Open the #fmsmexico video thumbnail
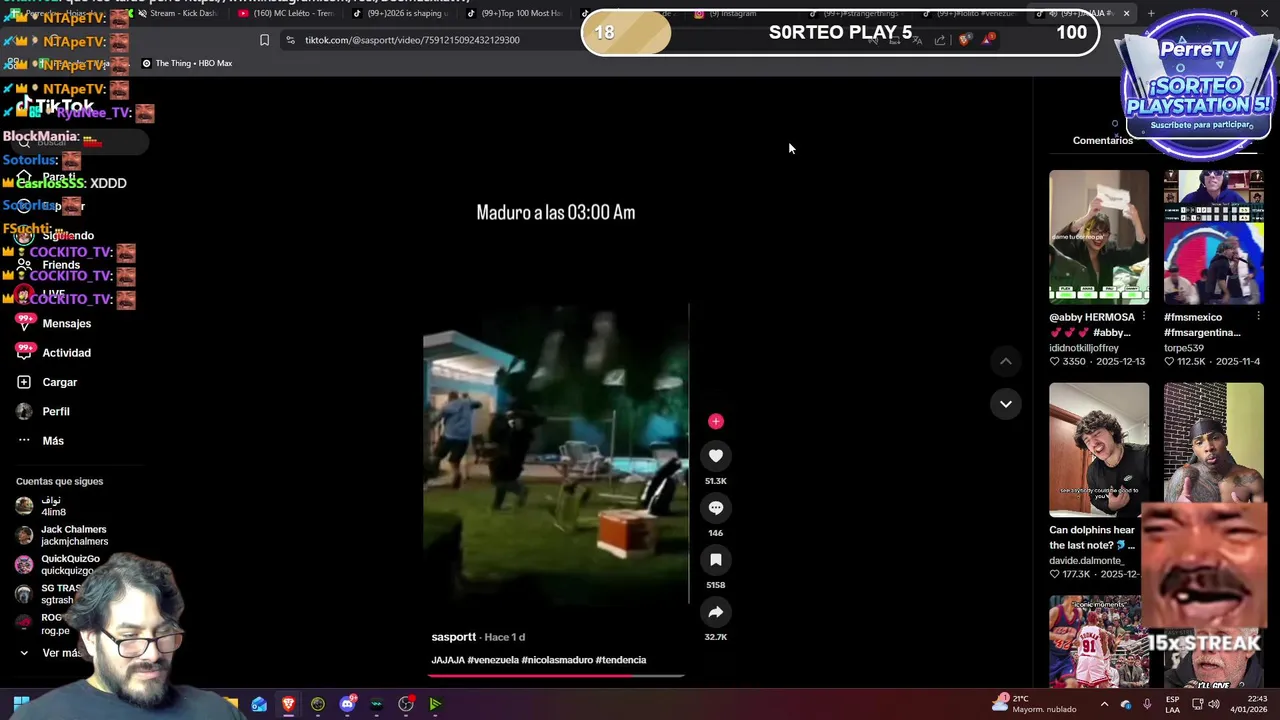The width and height of the screenshot is (1280, 720). pos(1213,237)
